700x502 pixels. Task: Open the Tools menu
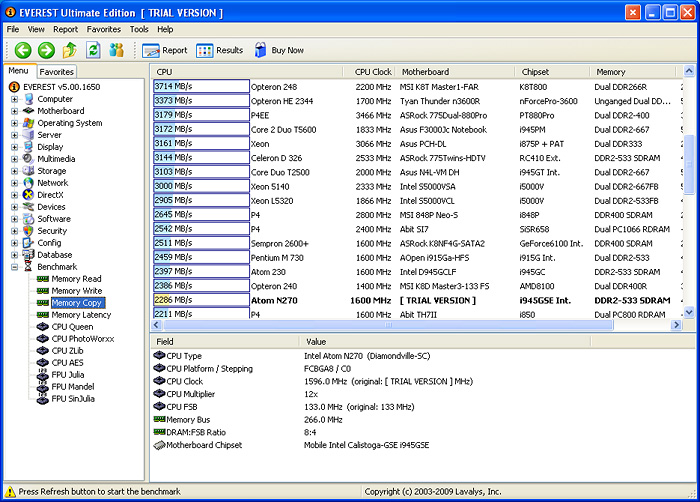(139, 29)
